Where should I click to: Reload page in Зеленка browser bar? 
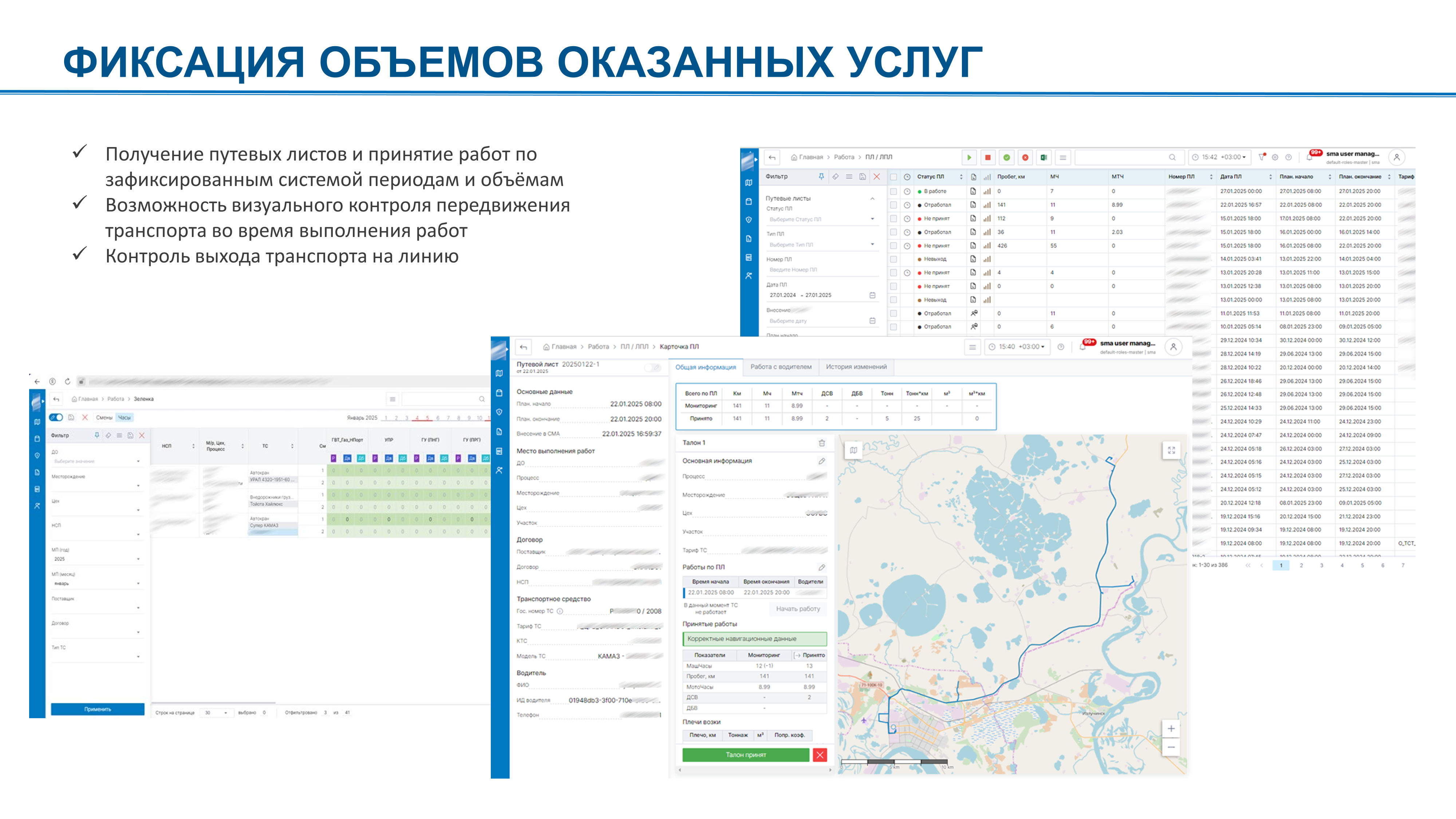[67, 381]
